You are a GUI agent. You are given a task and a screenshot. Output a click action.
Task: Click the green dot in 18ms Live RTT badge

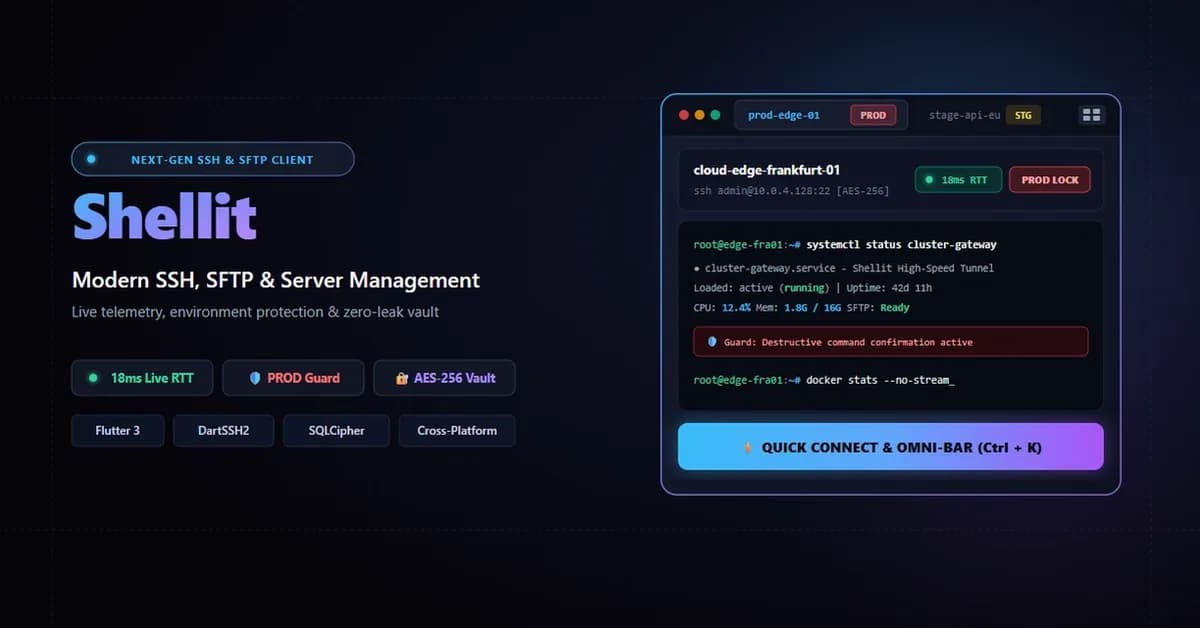point(94,378)
